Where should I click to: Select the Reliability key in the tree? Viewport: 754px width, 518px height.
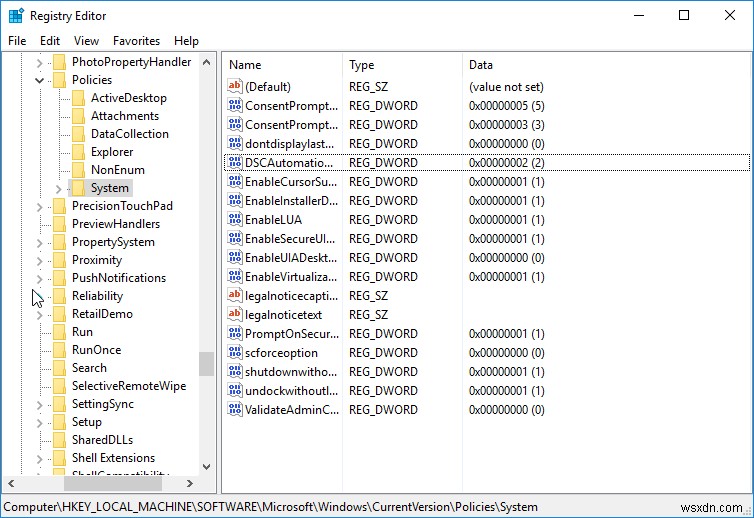coord(98,296)
